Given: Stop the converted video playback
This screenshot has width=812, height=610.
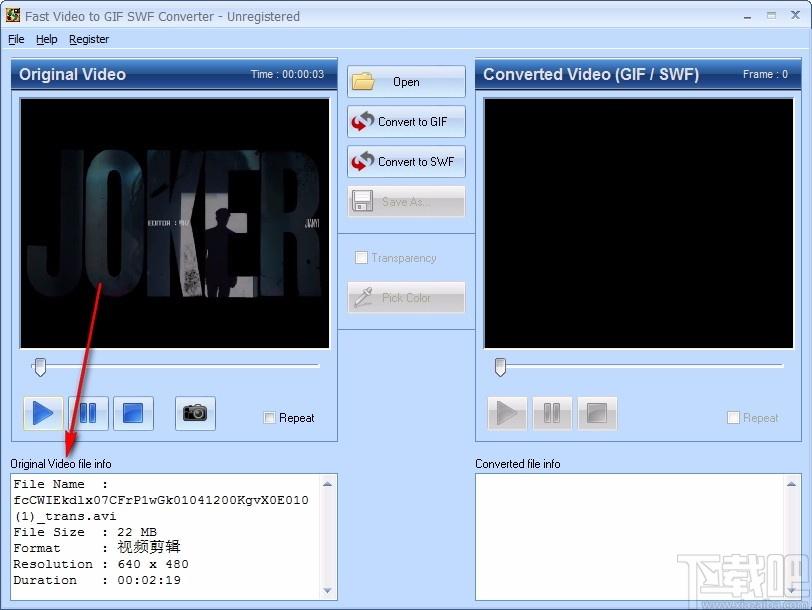Looking at the screenshot, I should (x=597, y=413).
